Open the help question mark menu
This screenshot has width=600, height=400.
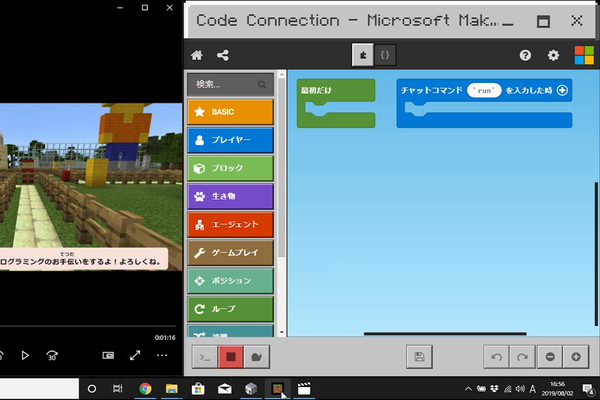pos(525,56)
